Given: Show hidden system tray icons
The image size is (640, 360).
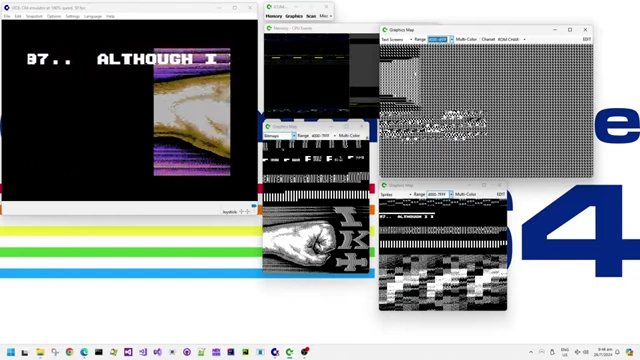Looking at the screenshot, I should pos(531,352).
